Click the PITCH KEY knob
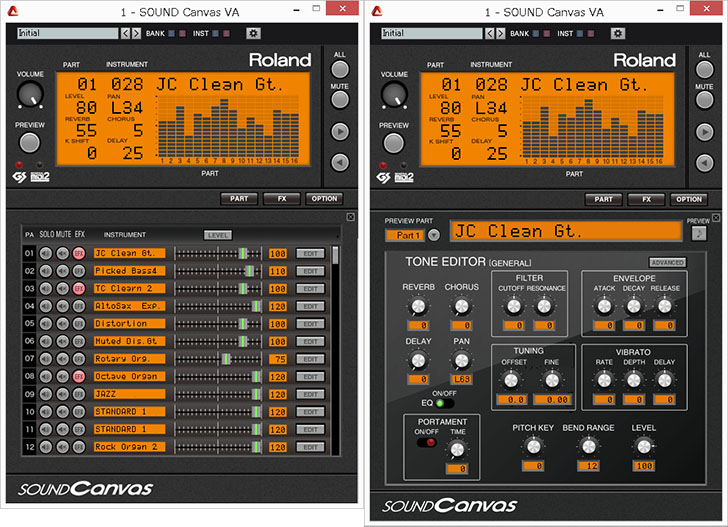 (x=533, y=447)
